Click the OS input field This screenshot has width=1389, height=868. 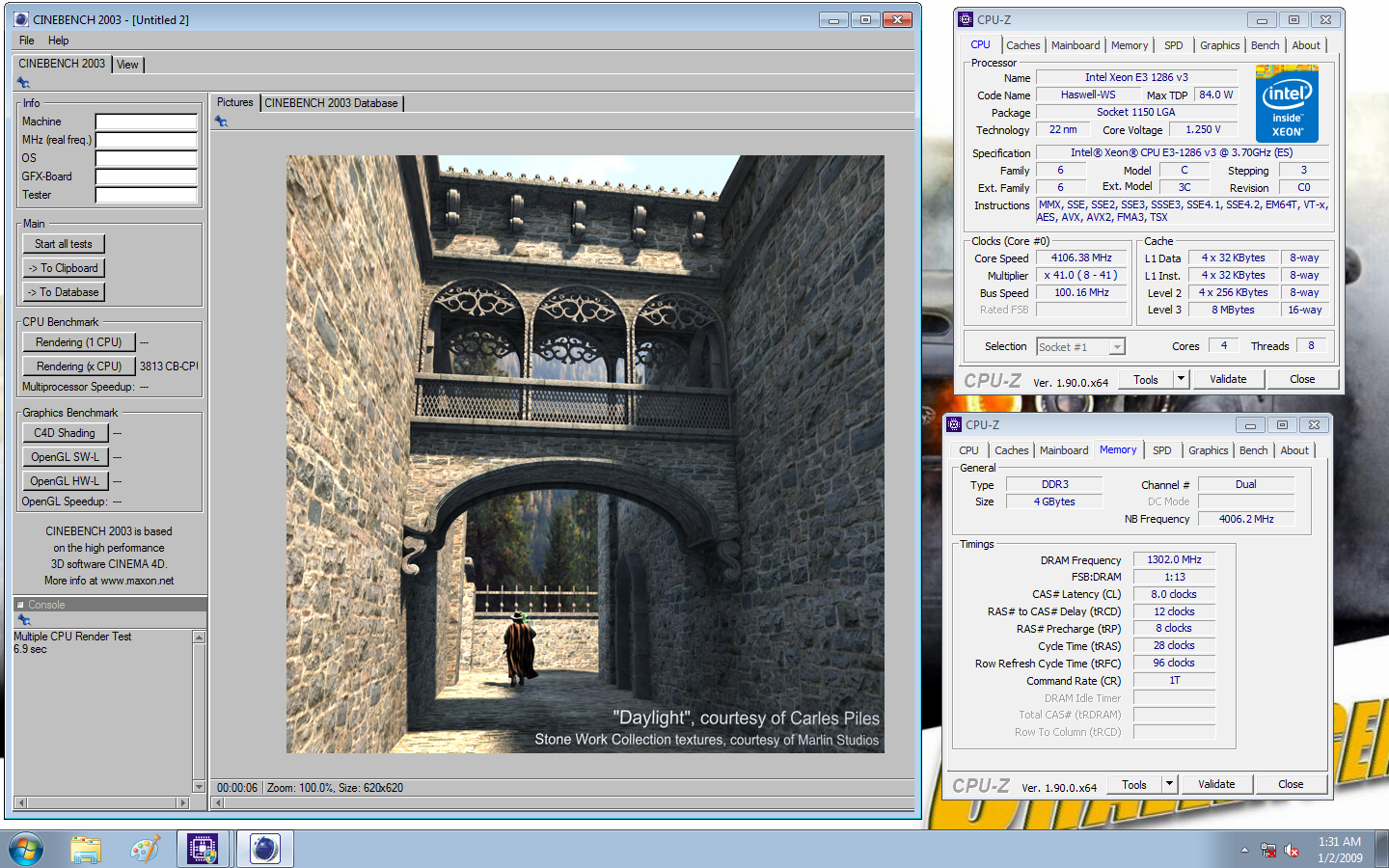(x=146, y=158)
